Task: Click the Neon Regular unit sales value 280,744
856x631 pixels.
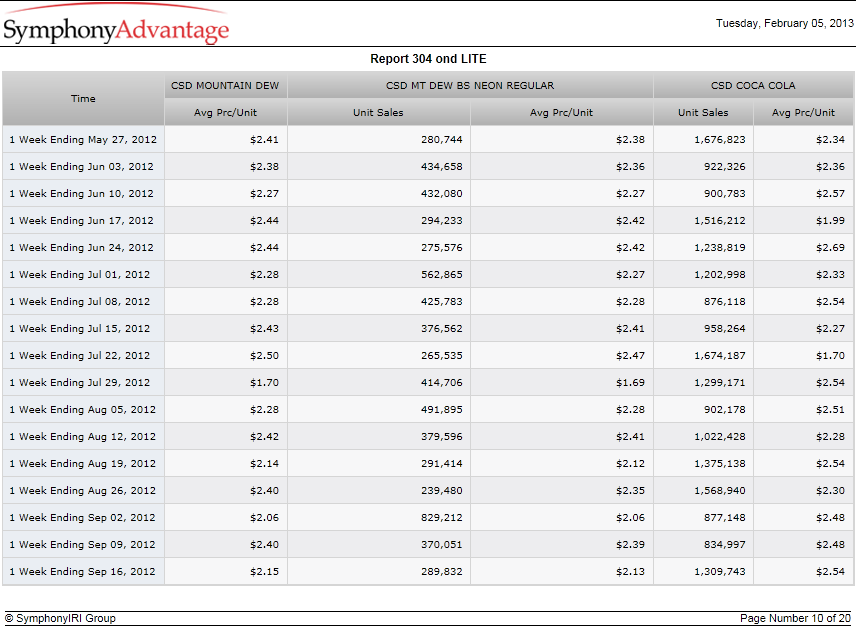Action: 442,139
